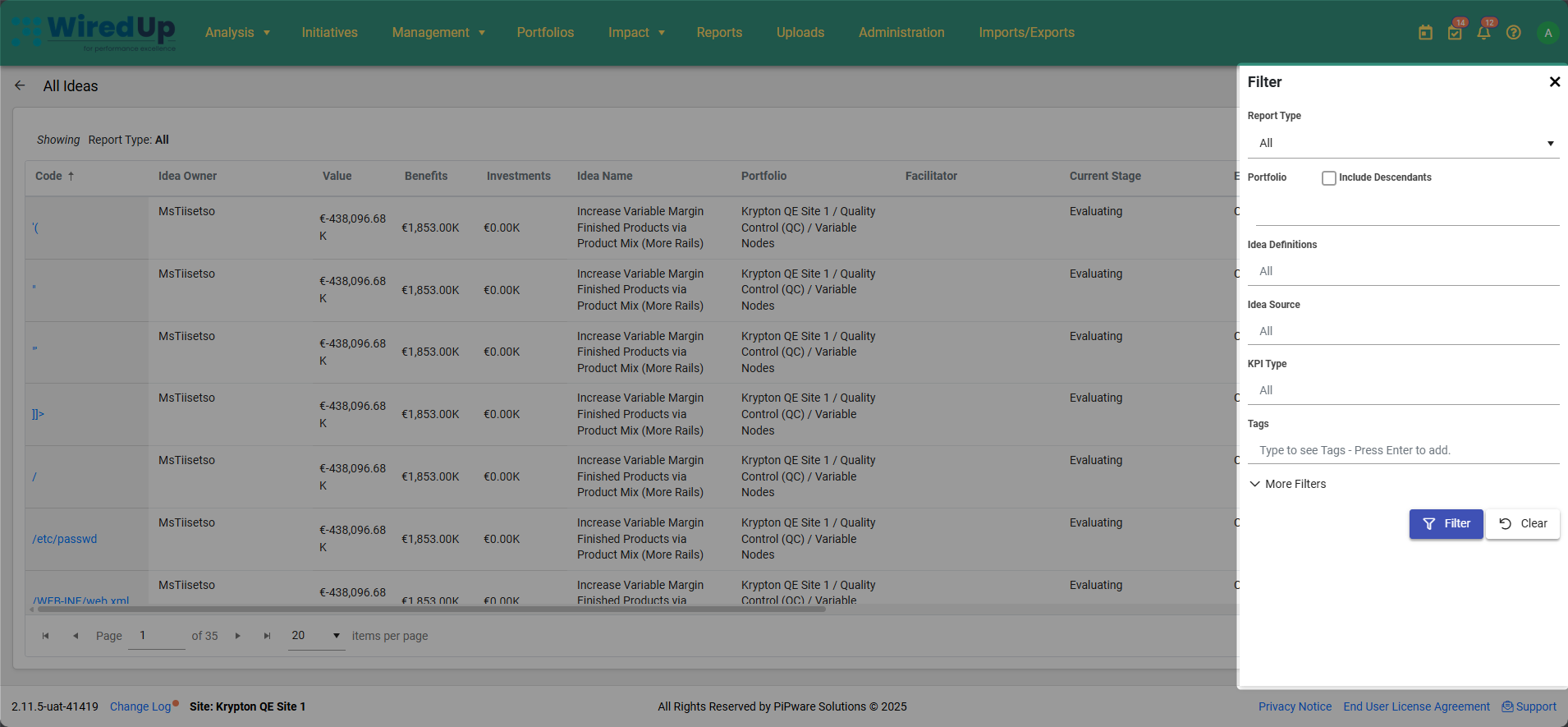Open the Support link
The width and height of the screenshot is (1568, 727).
point(1529,706)
